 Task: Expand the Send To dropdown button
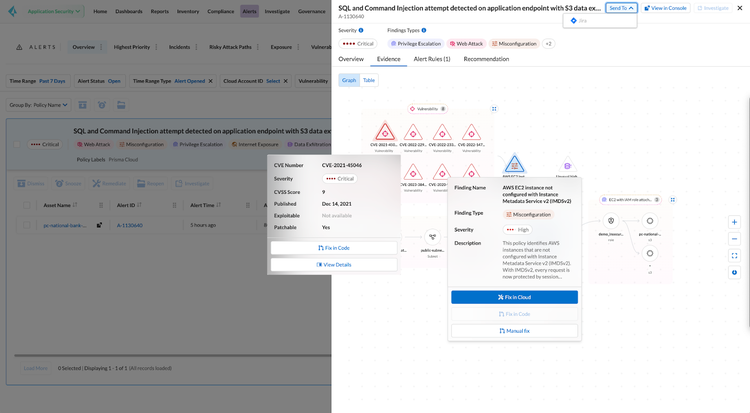point(621,8)
